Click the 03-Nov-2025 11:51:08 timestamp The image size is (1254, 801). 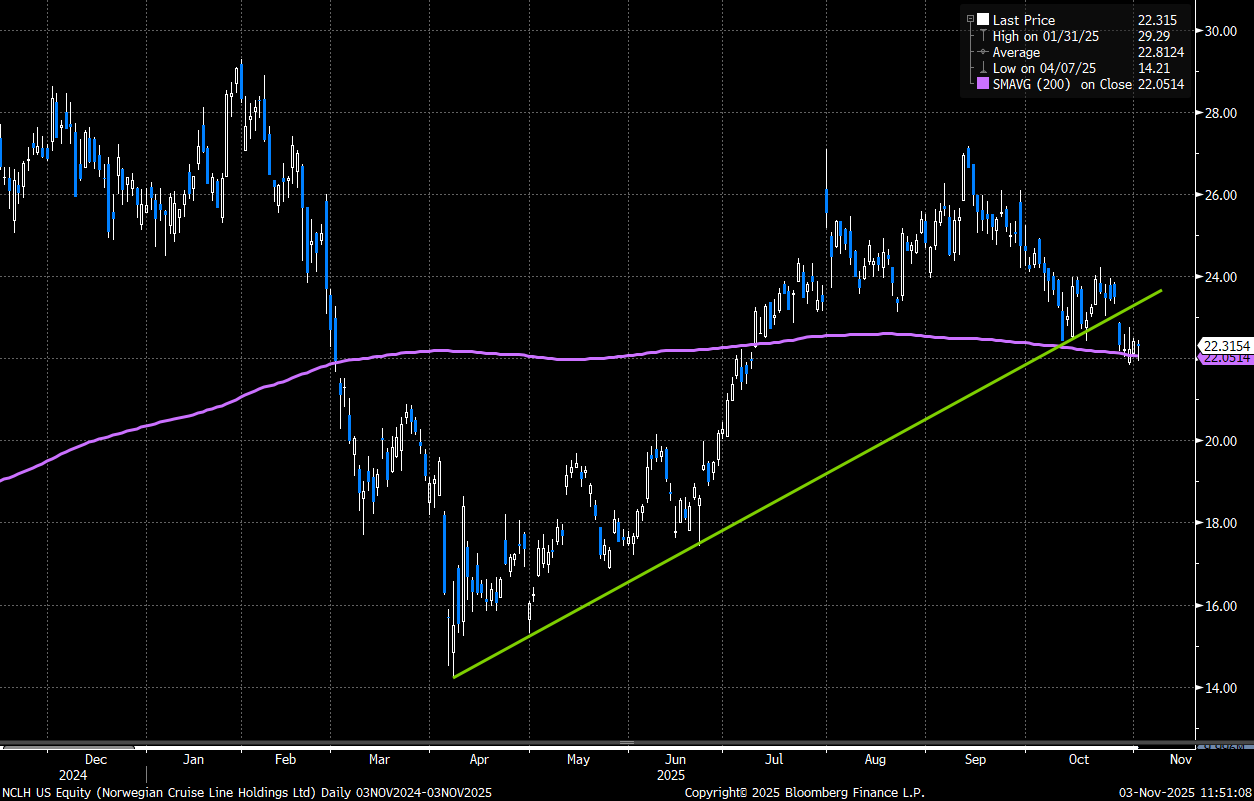1183,792
